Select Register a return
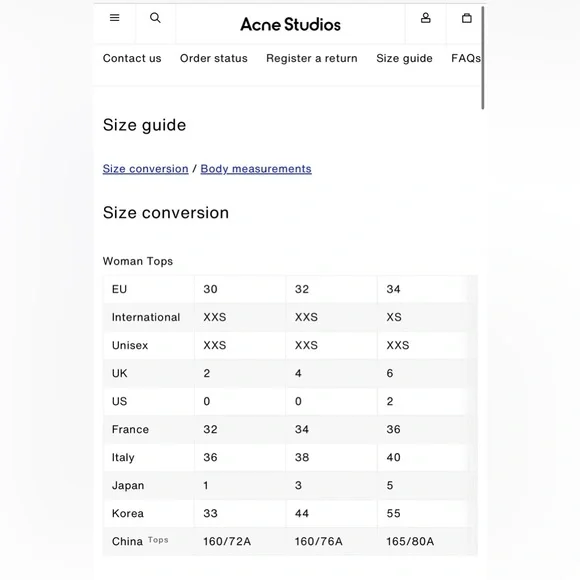580x580 pixels. click(x=312, y=58)
